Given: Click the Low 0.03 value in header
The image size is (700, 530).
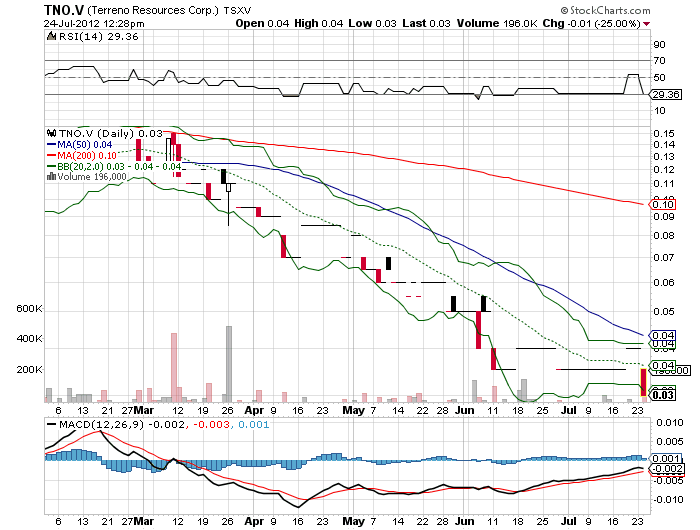Looking at the screenshot, I should coord(372,23).
